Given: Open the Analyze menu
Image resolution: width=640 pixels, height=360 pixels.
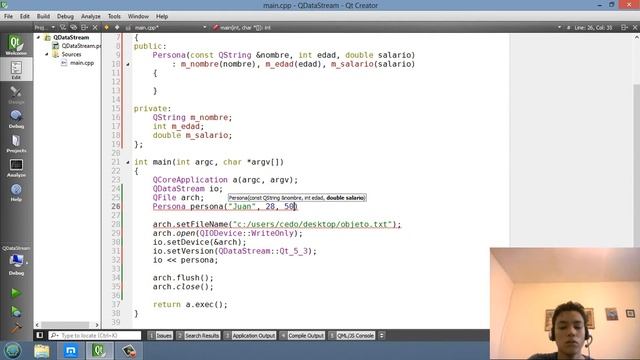Looking at the screenshot, I should pyautogui.click(x=91, y=16).
